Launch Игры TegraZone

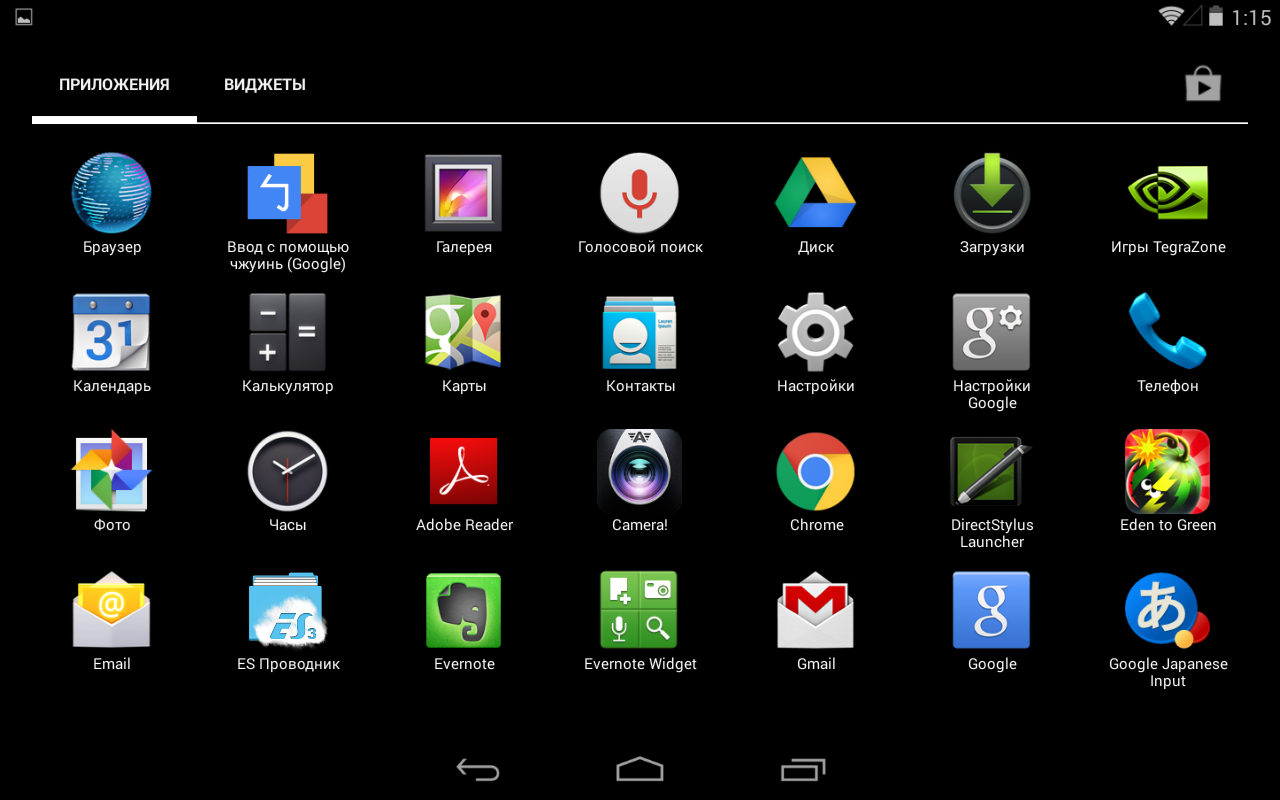coord(1168,193)
